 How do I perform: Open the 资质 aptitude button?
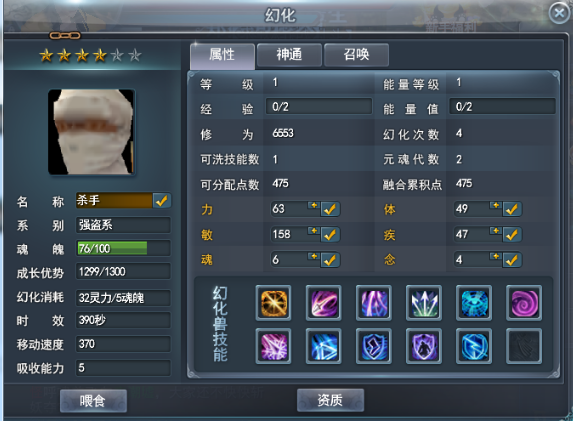330,400
